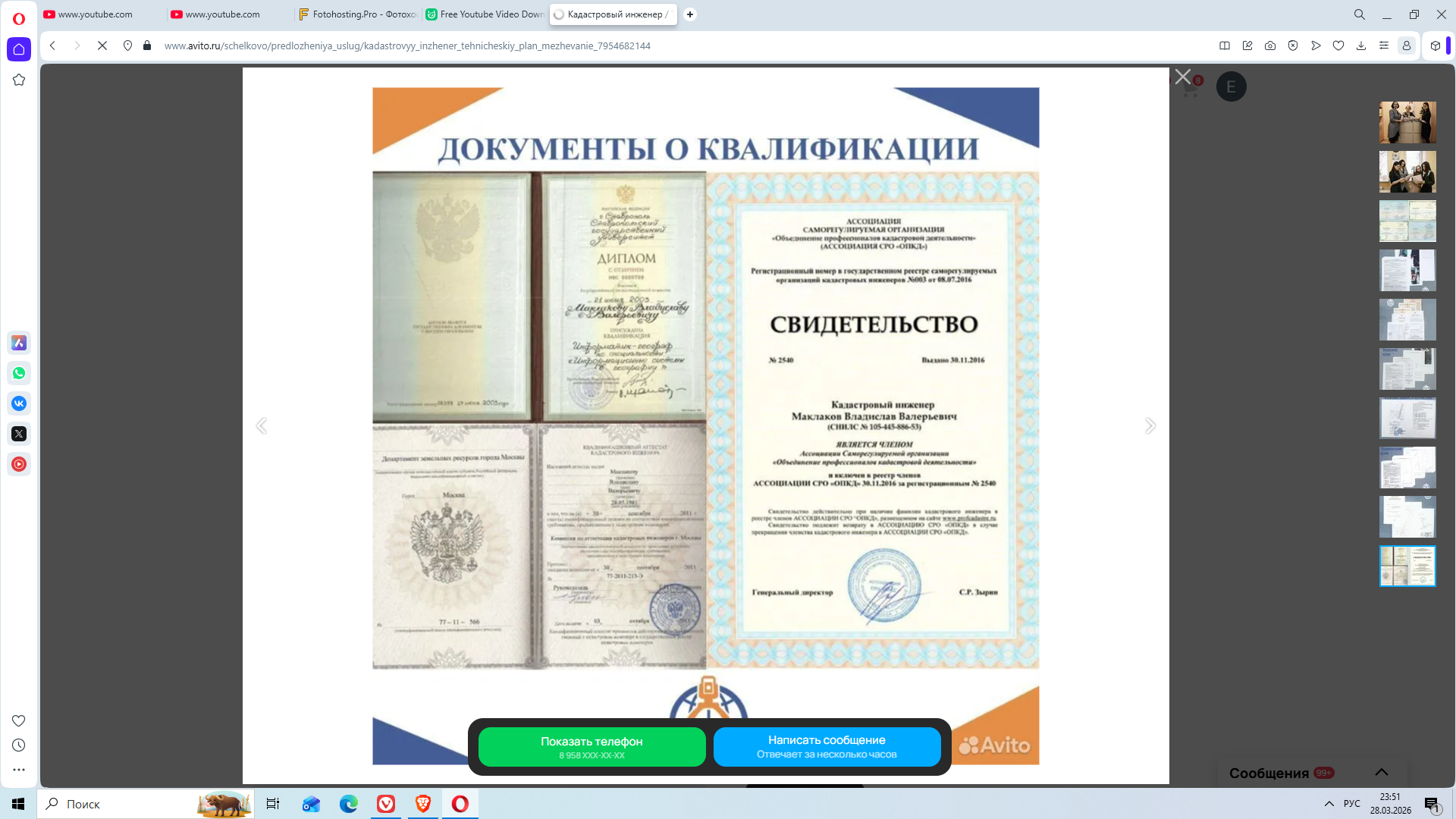Viewport: 1456px width, 819px height.
Task: Expand the Сообщения chat panel chevron
Action: pos(1382,772)
